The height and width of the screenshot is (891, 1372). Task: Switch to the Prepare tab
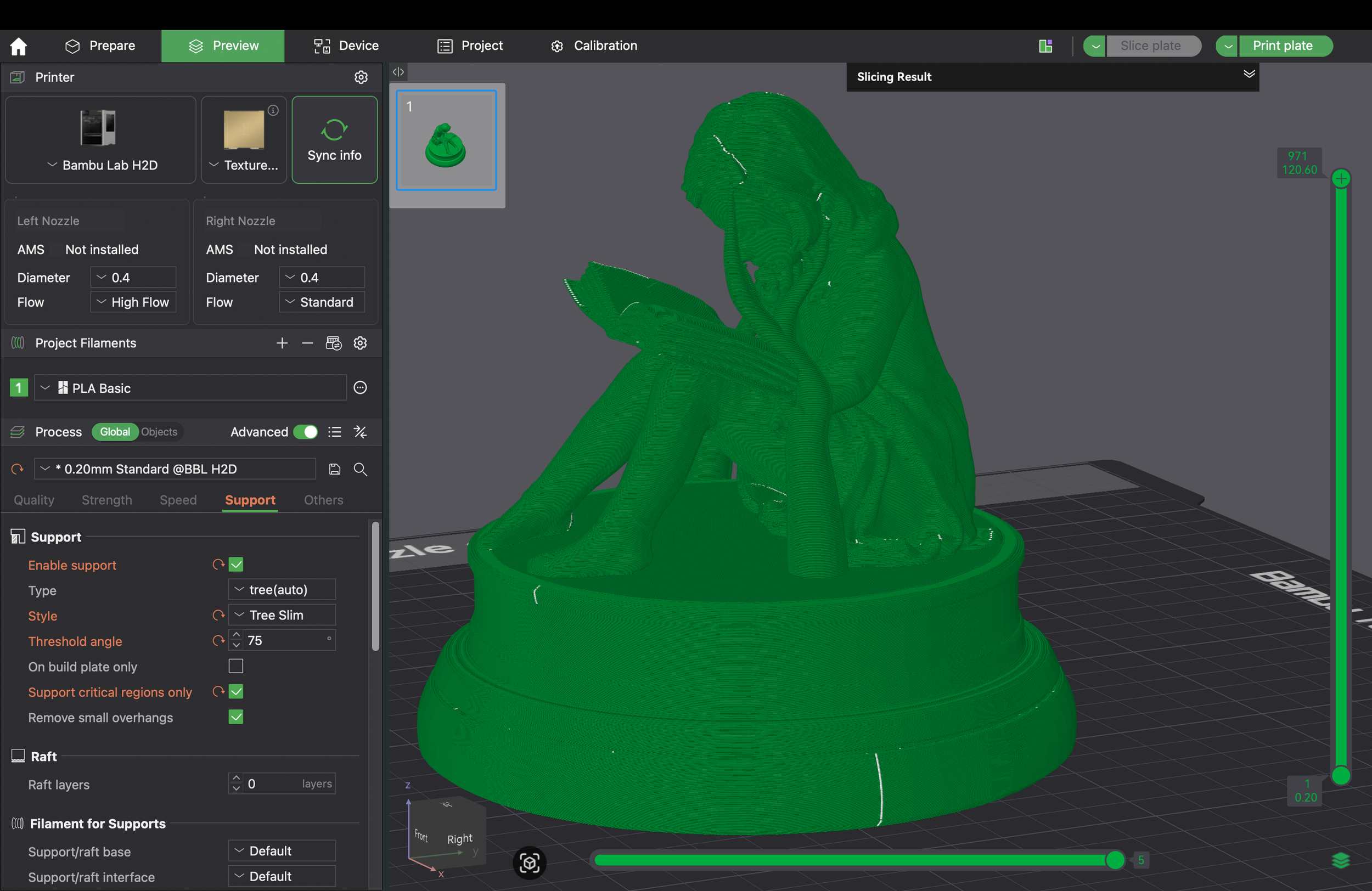click(100, 46)
